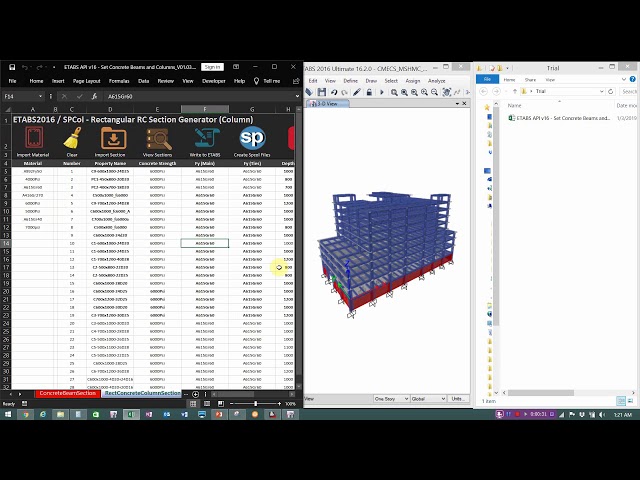The height and width of the screenshot is (480, 640).
Task: Open the ETABS One Story dropdown
Action: (406, 399)
